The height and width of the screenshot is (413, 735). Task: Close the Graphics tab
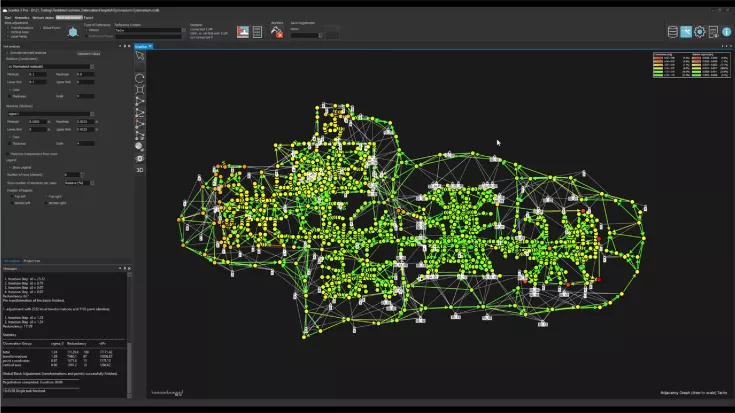150,46
